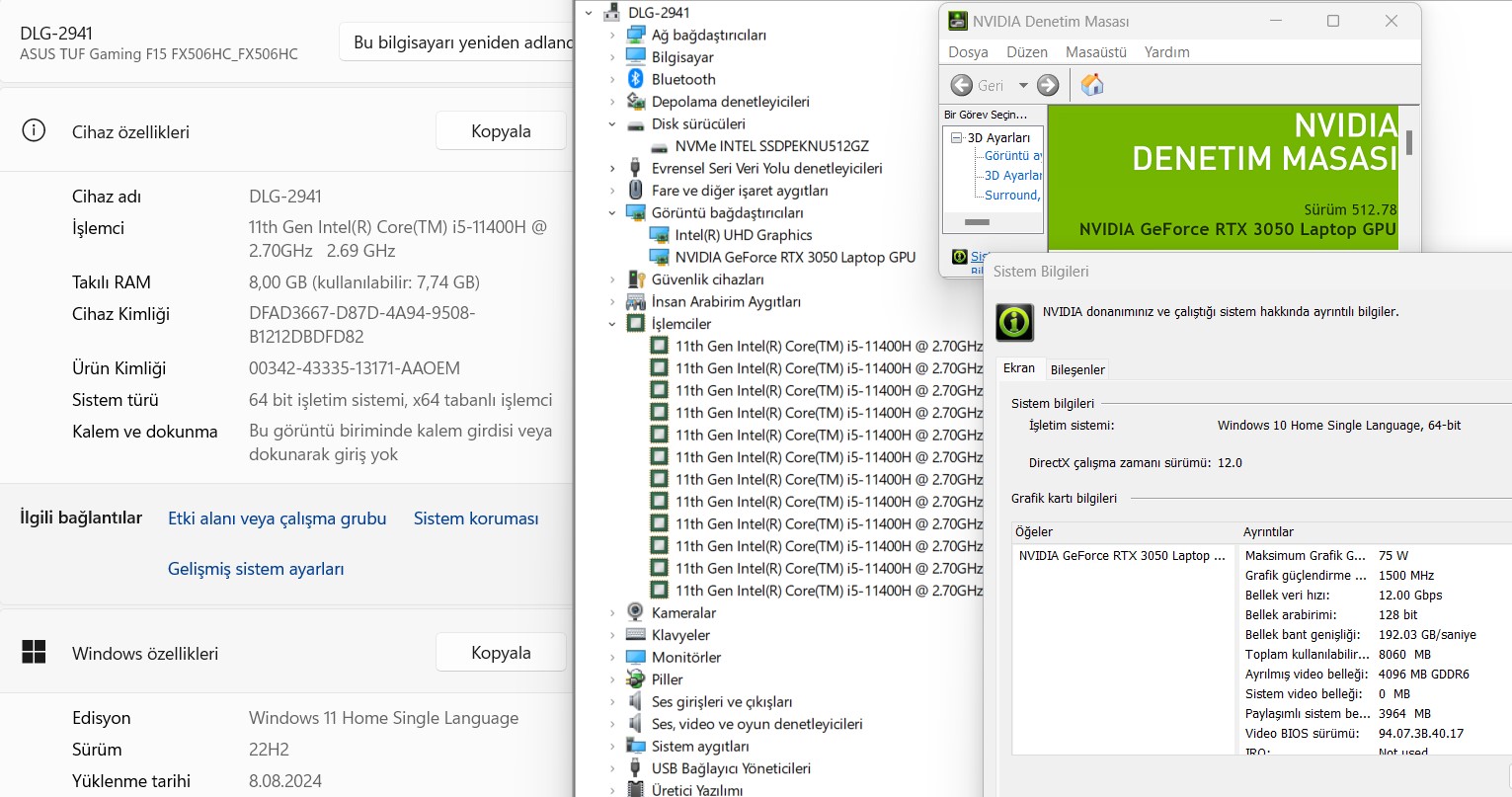Click the Cihaz özellikleri info icon
The image size is (1512, 797).
tap(34, 130)
